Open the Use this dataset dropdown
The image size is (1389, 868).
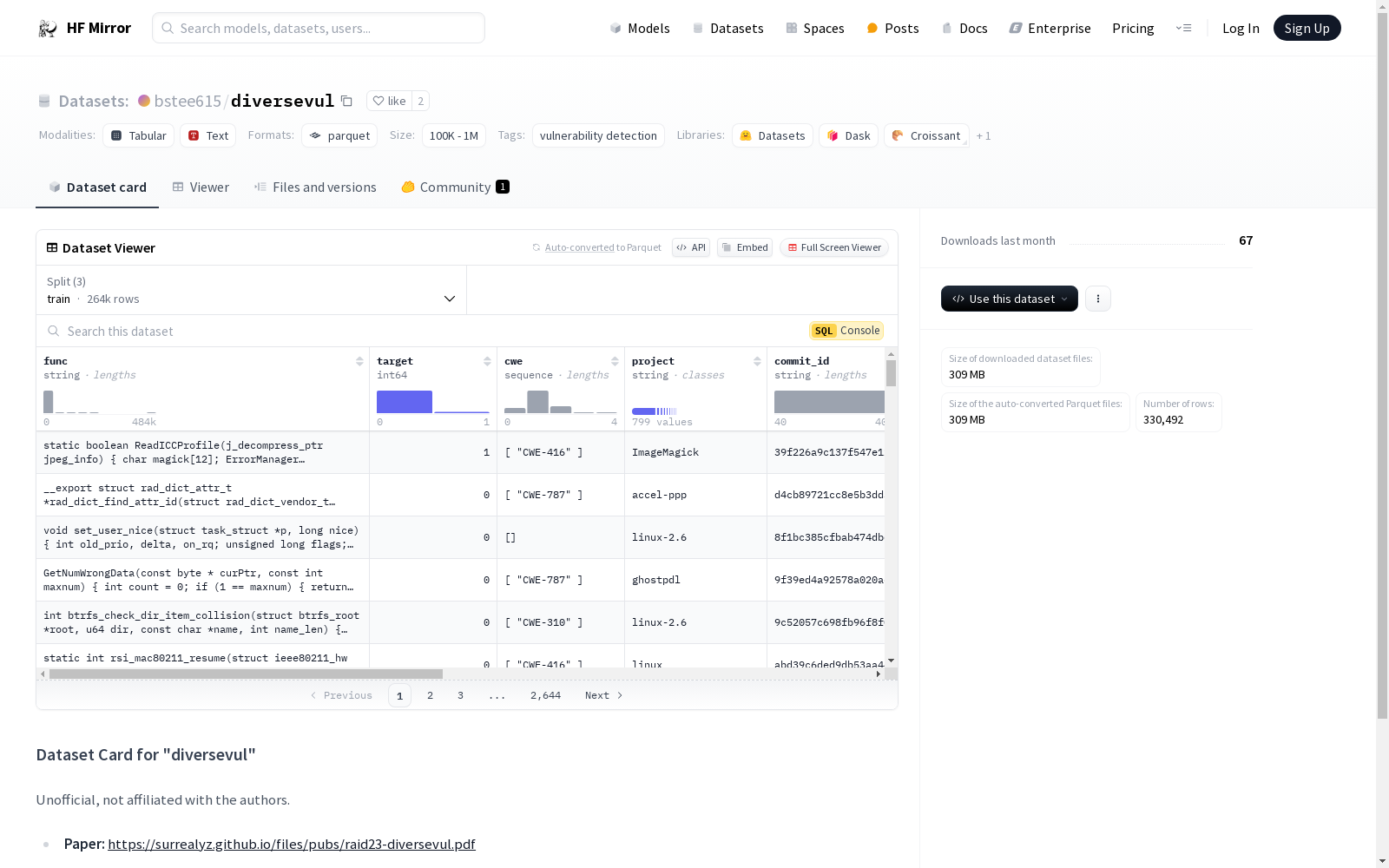coord(1009,299)
